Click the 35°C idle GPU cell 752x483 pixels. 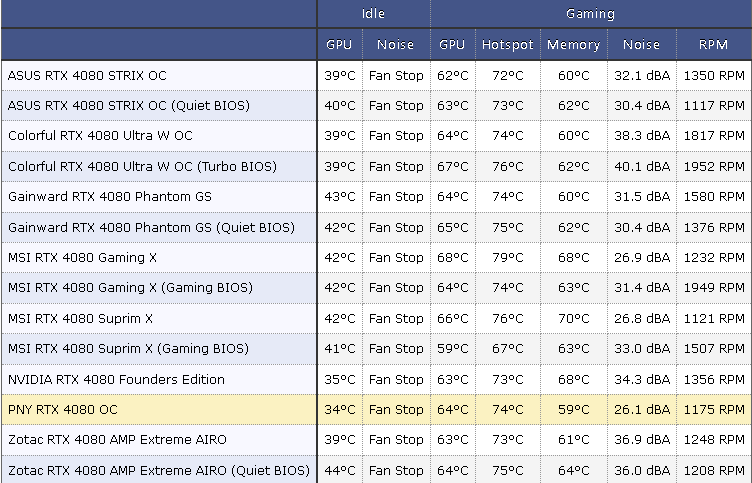point(340,379)
